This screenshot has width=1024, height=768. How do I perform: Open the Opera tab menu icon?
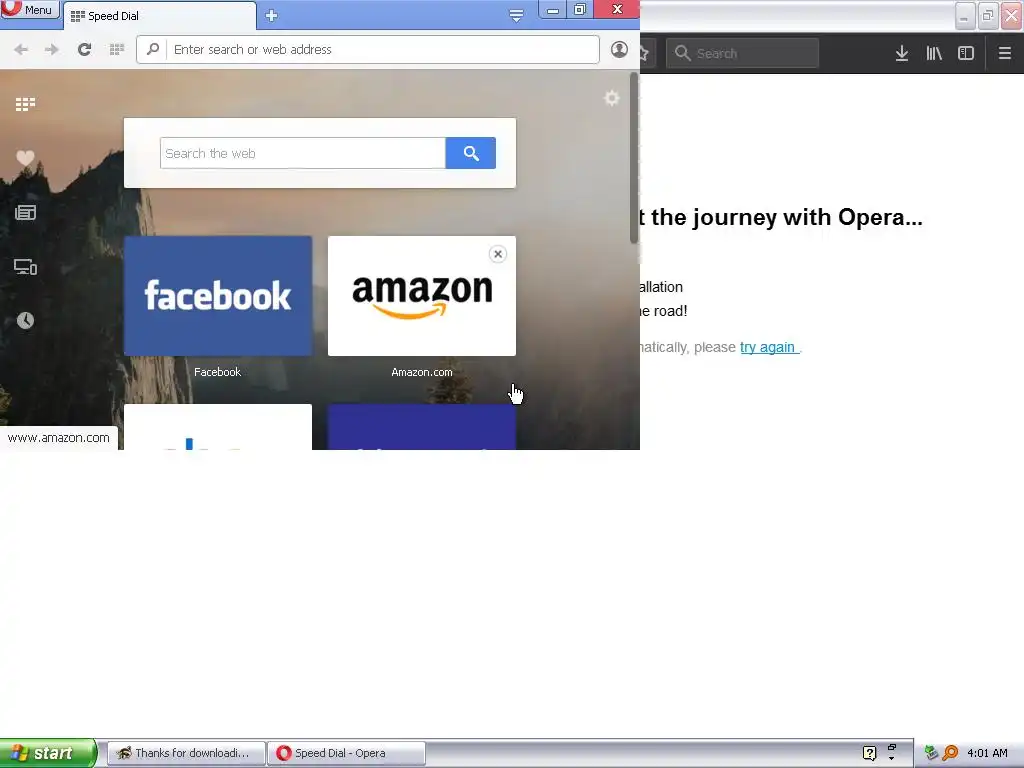pyautogui.click(x=516, y=16)
